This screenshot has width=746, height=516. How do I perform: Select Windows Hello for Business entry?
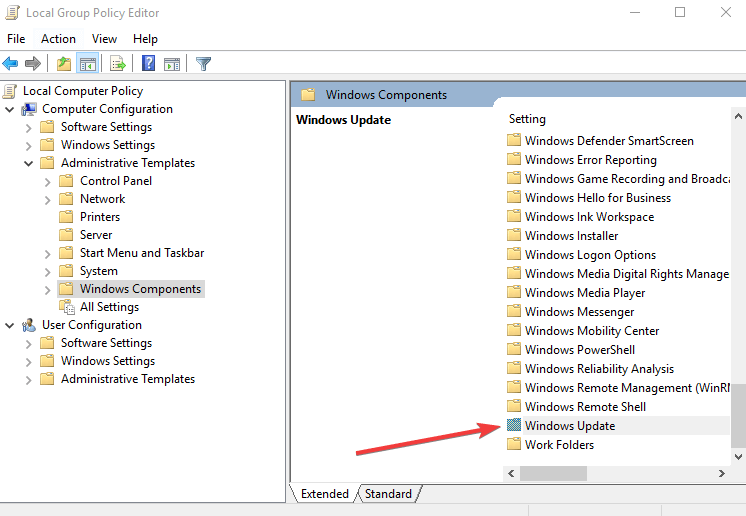point(598,198)
